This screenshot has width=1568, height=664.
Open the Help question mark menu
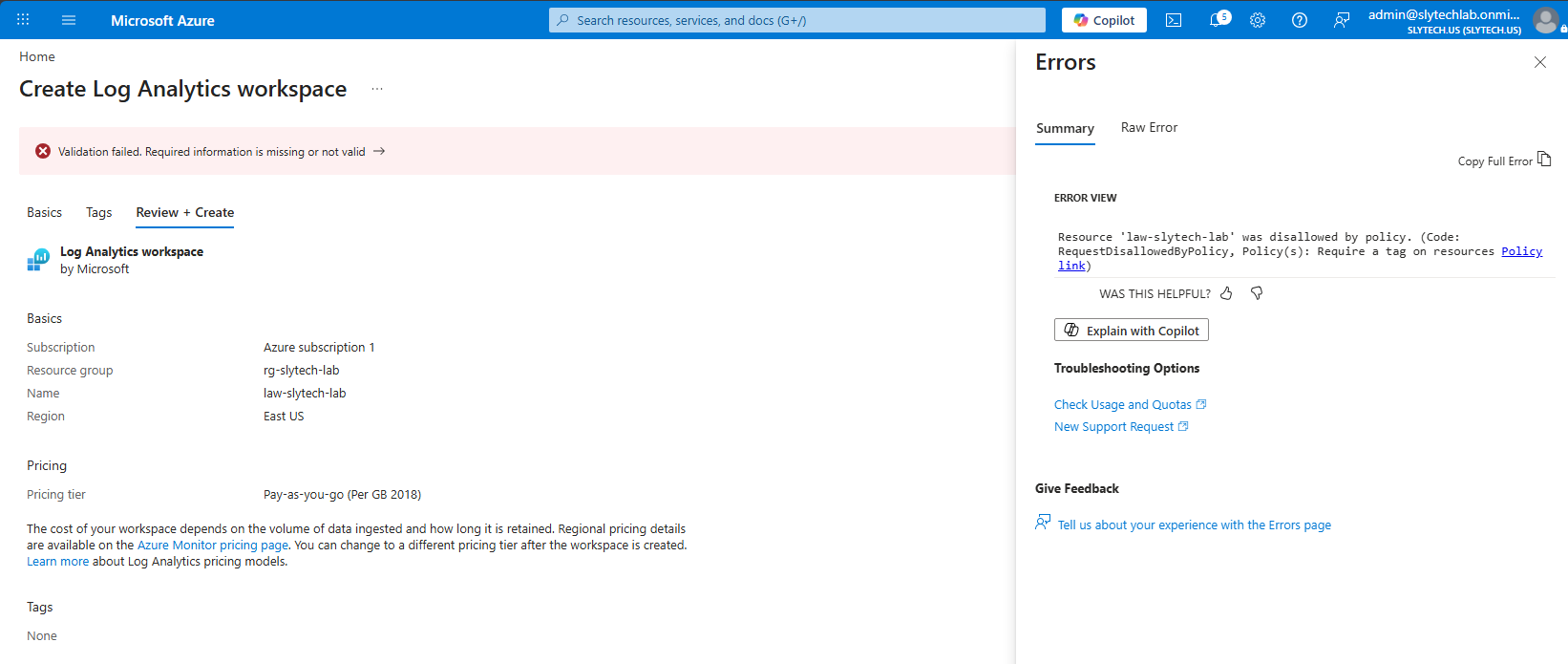(1300, 20)
